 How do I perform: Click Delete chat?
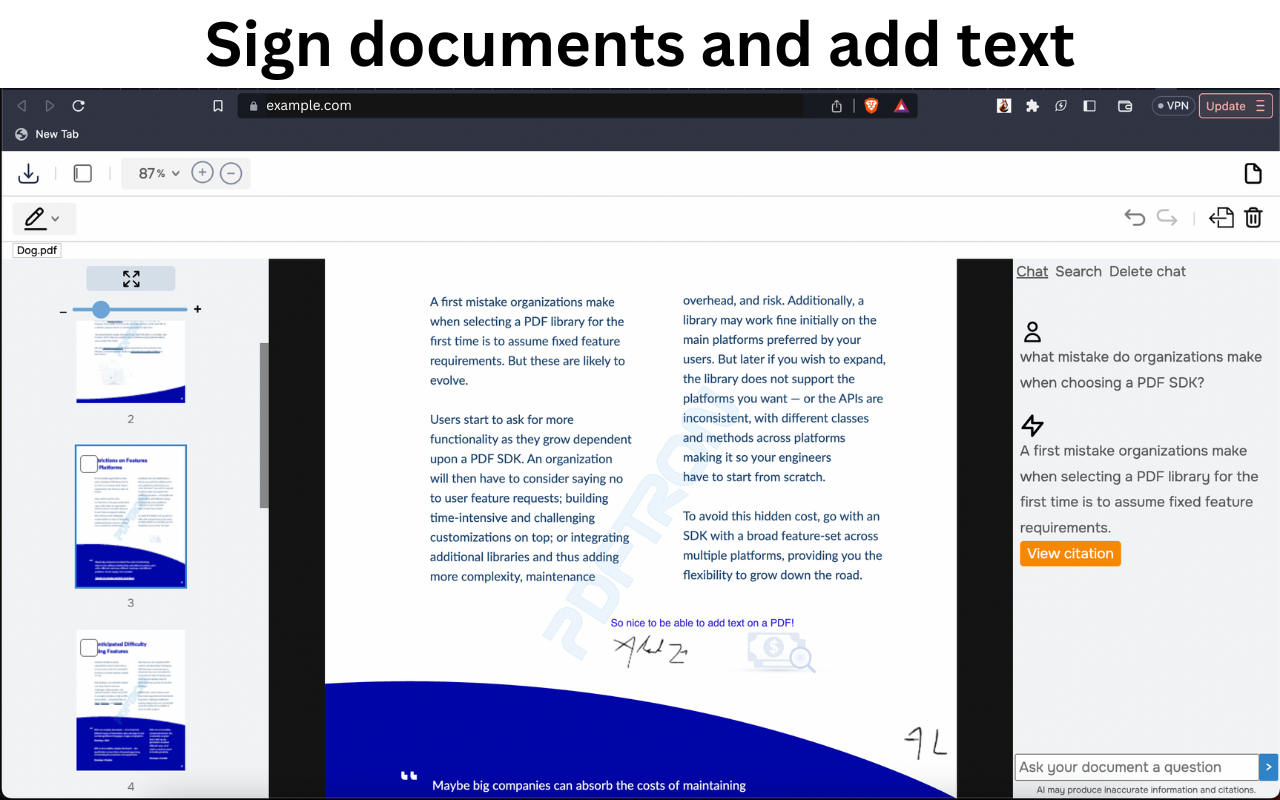pos(1148,271)
